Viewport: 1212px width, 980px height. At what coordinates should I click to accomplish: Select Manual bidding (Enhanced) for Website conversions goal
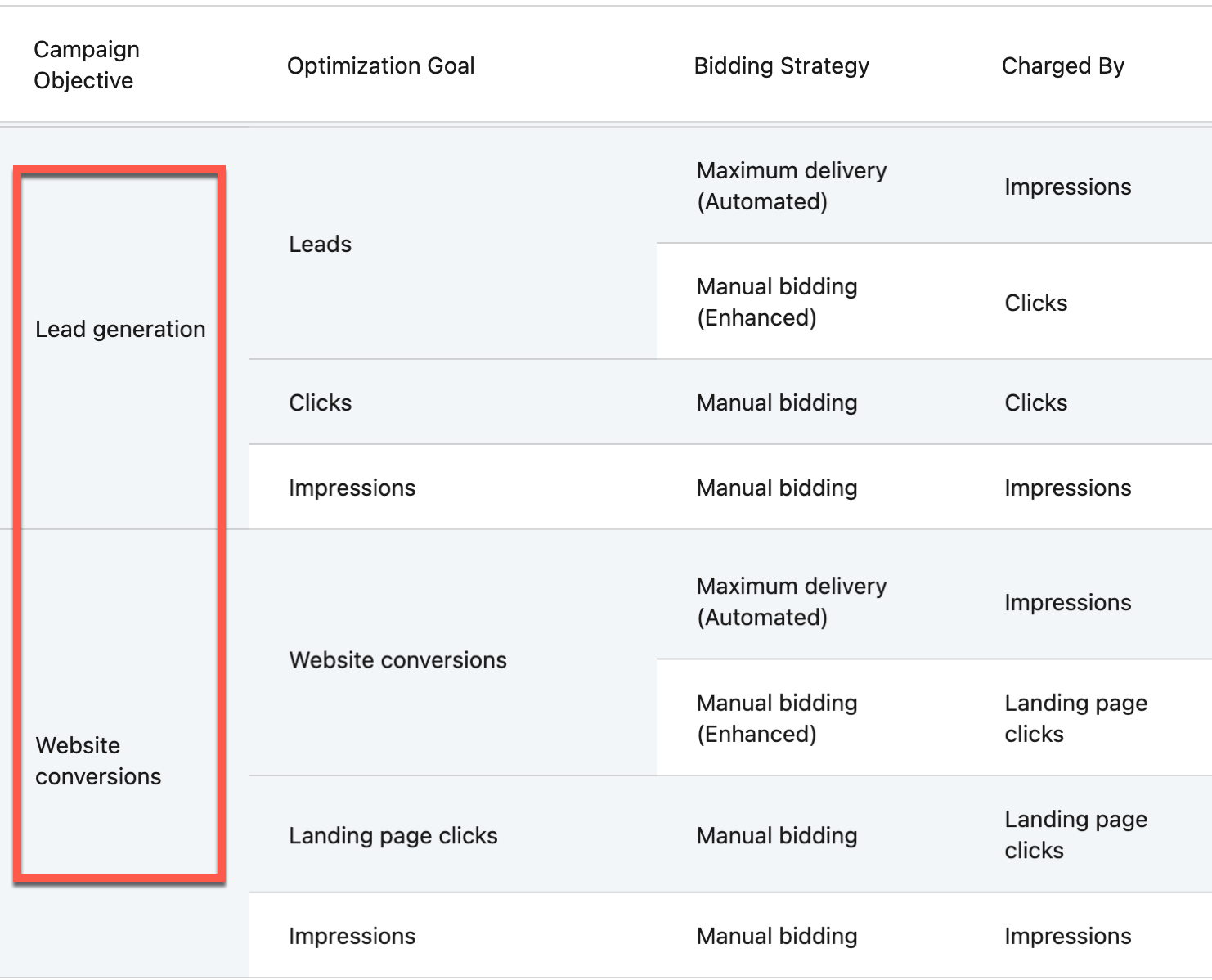click(x=776, y=718)
